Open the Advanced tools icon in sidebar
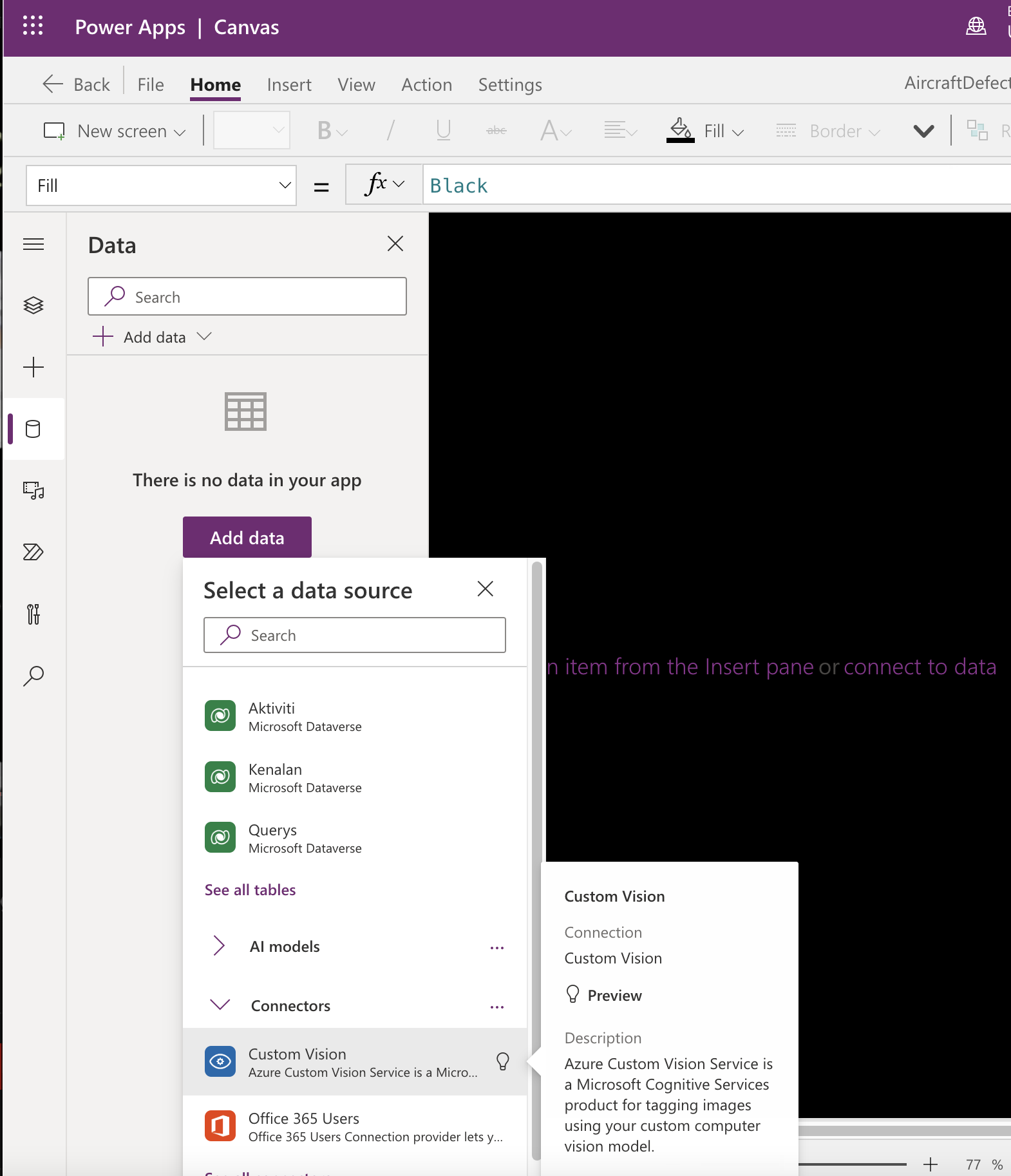Viewport: 1011px width, 1176px height. point(33,614)
